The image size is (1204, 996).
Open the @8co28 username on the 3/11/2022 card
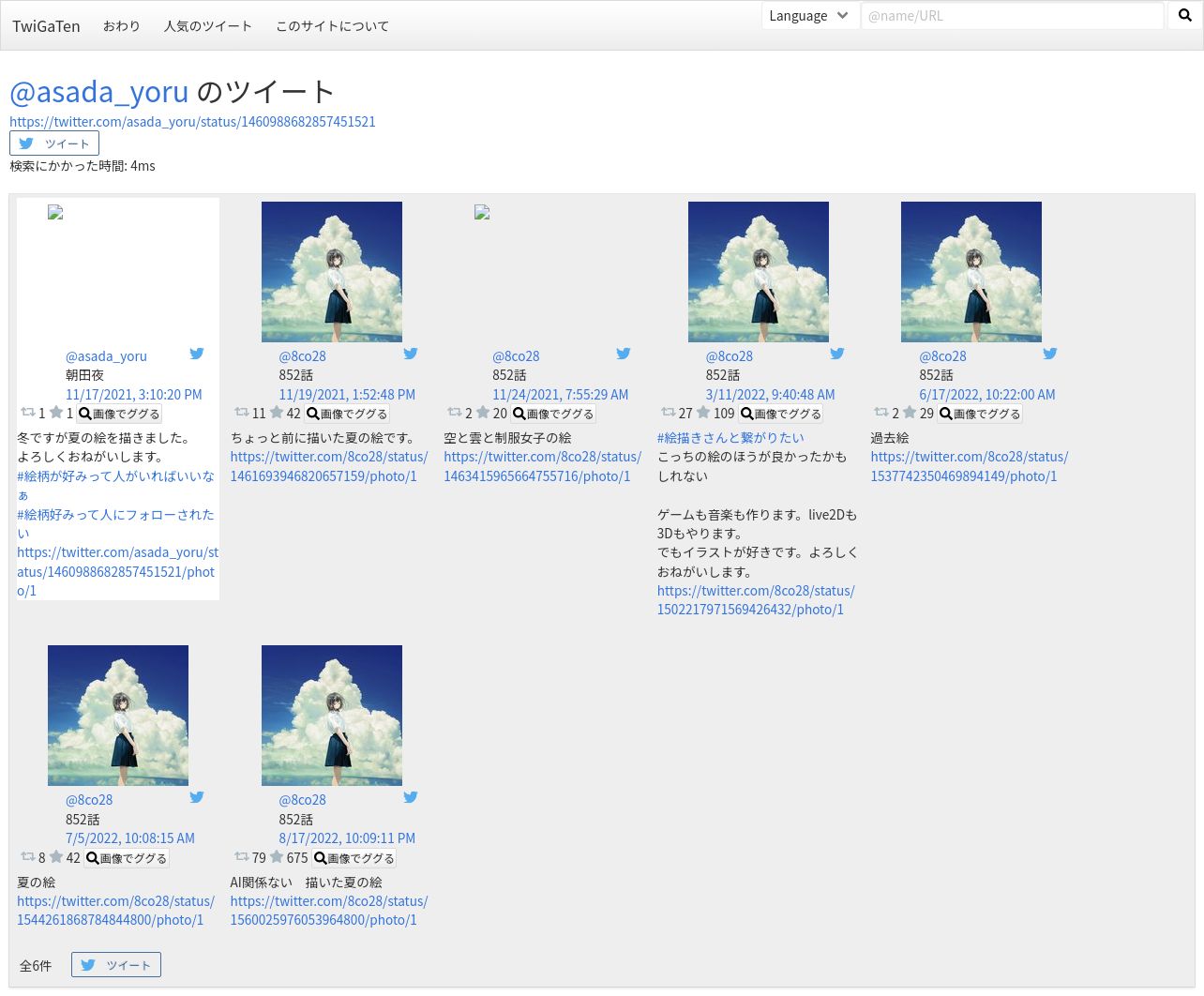point(730,356)
